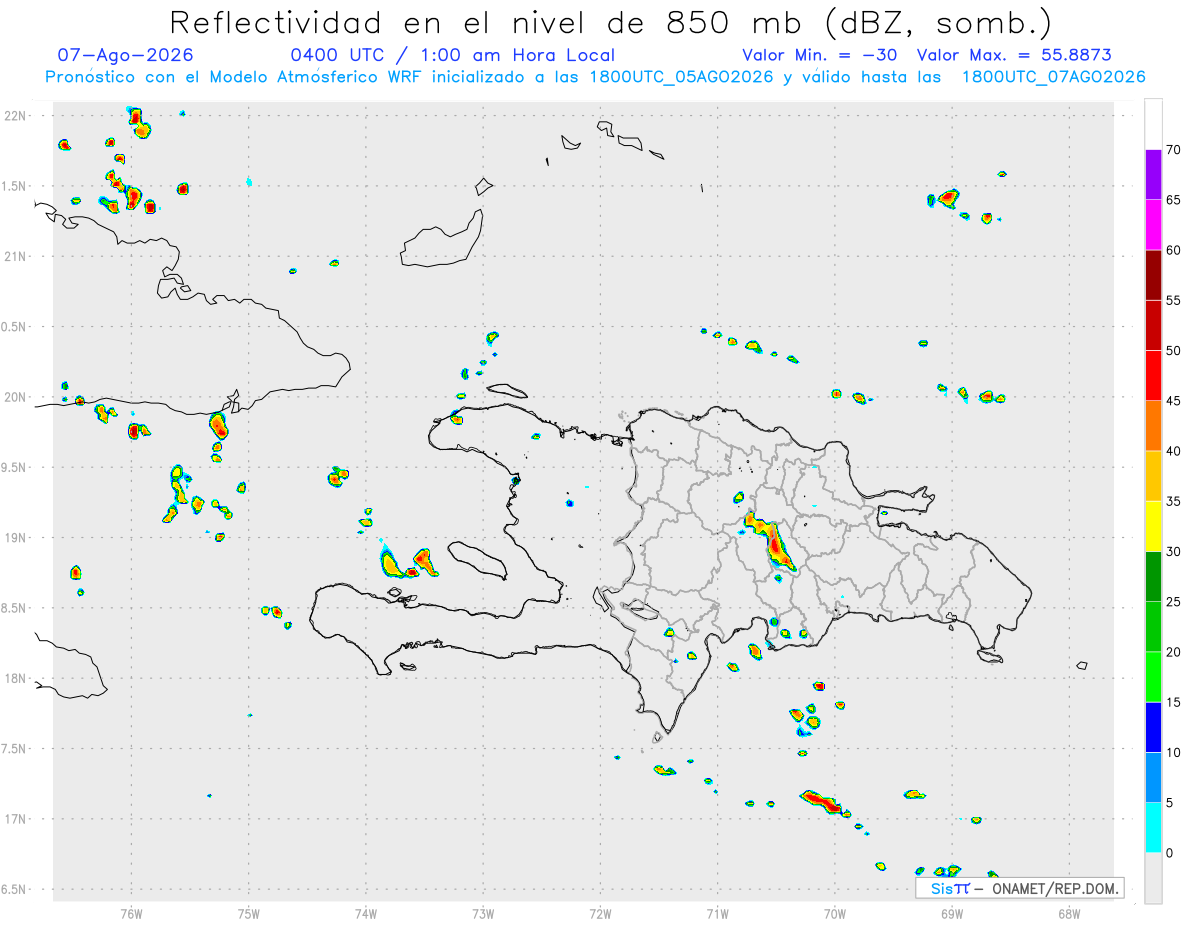The width and height of the screenshot is (1200, 927).
Task: Click the latitude axis label '19N'
Action: (x=16, y=538)
